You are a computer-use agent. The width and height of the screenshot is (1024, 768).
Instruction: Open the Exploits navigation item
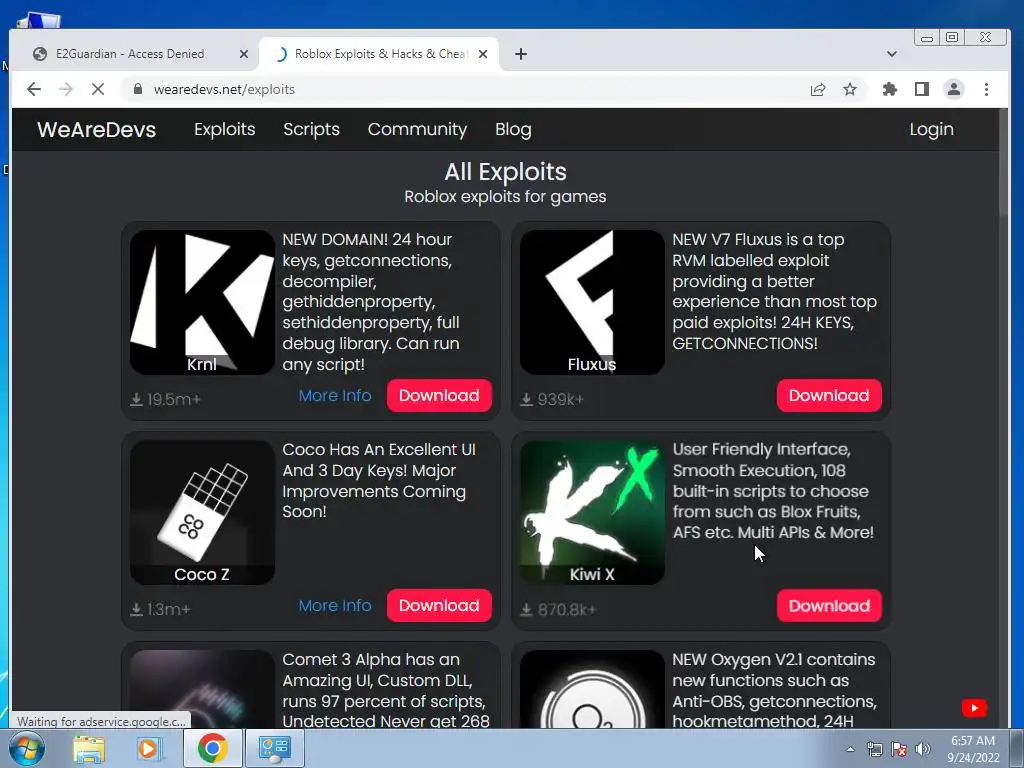click(x=225, y=129)
